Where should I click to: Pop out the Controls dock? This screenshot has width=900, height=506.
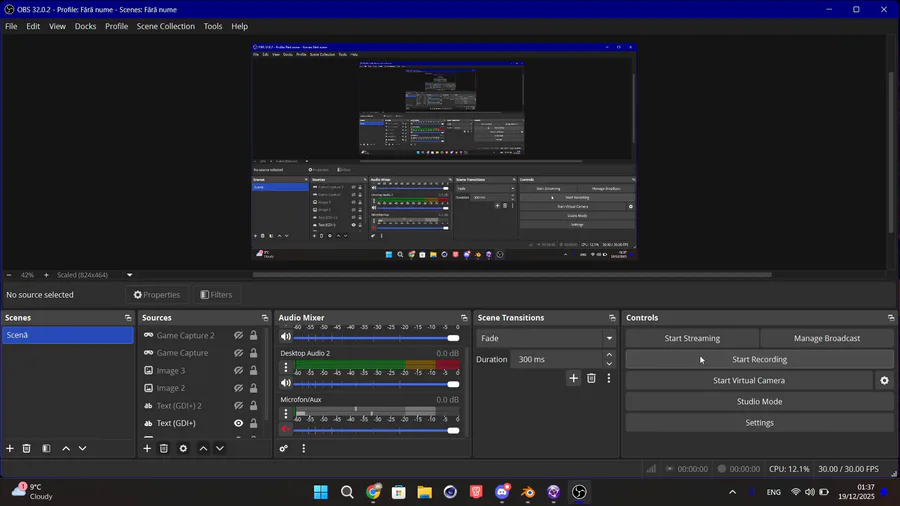pyautogui.click(x=891, y=318)
